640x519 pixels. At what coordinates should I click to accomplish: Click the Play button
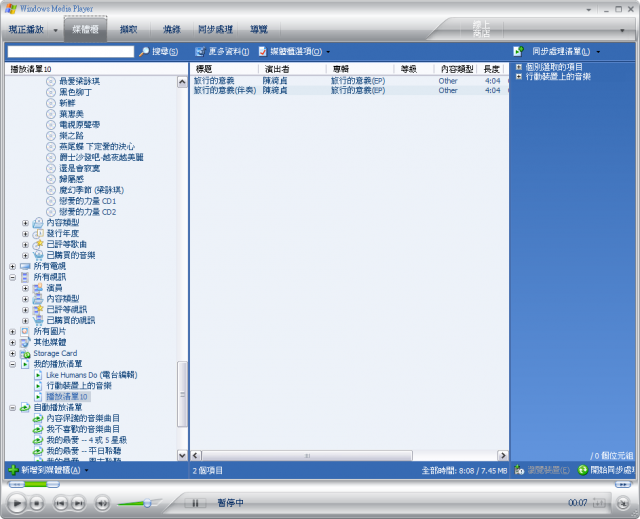coord(17,503)
